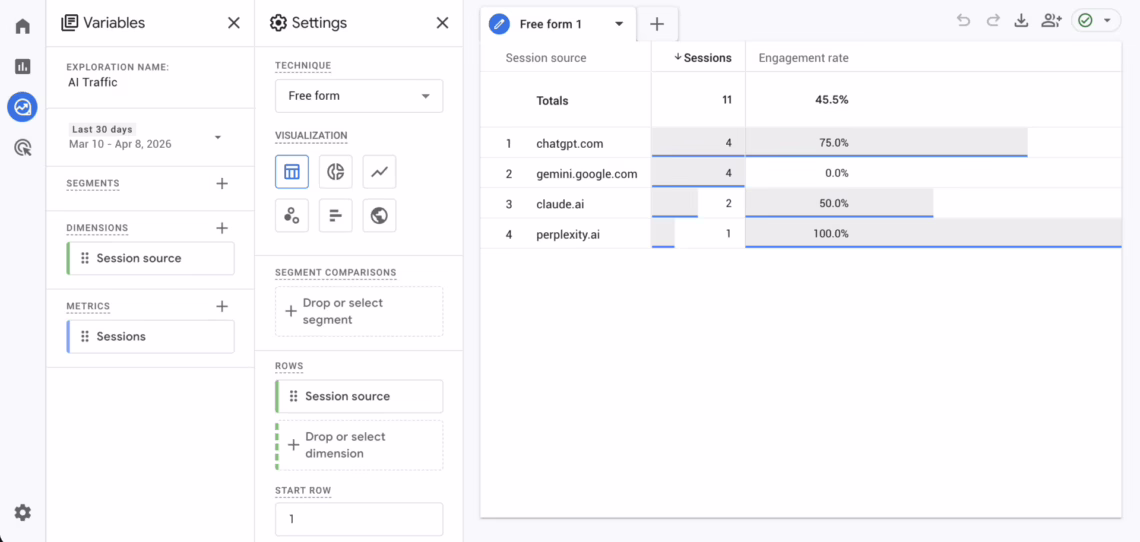Screen dimensions: 1140x542
Task: Click the Start row input field
Action: pos(359,519)
